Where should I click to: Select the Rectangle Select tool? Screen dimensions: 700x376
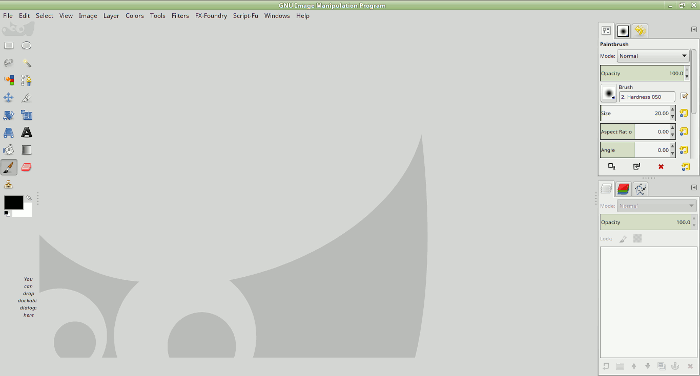[8, 46]
